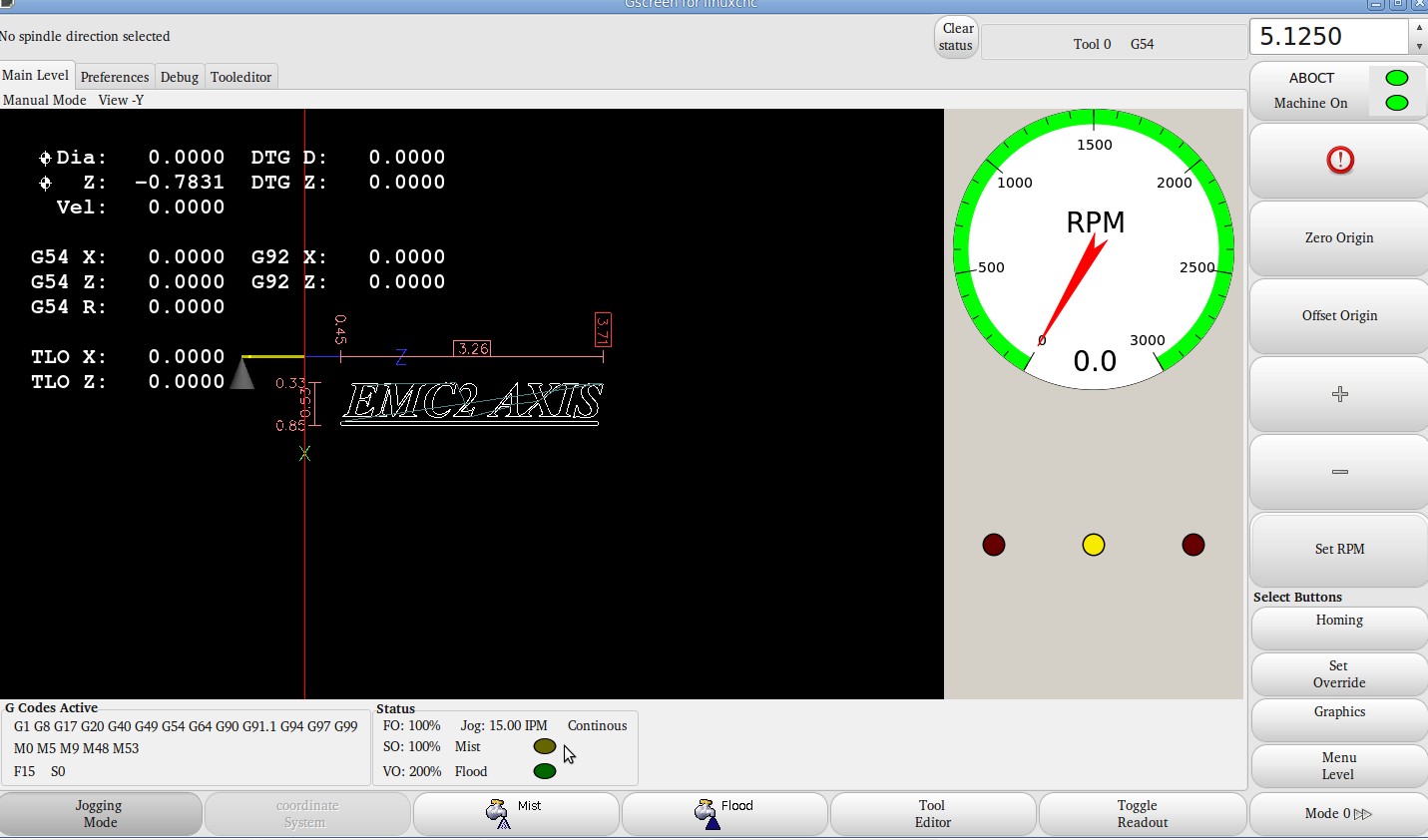Click the DTG D: readout label
The width and height of the screenshot is (1428, 840).
tap(289, 158)
